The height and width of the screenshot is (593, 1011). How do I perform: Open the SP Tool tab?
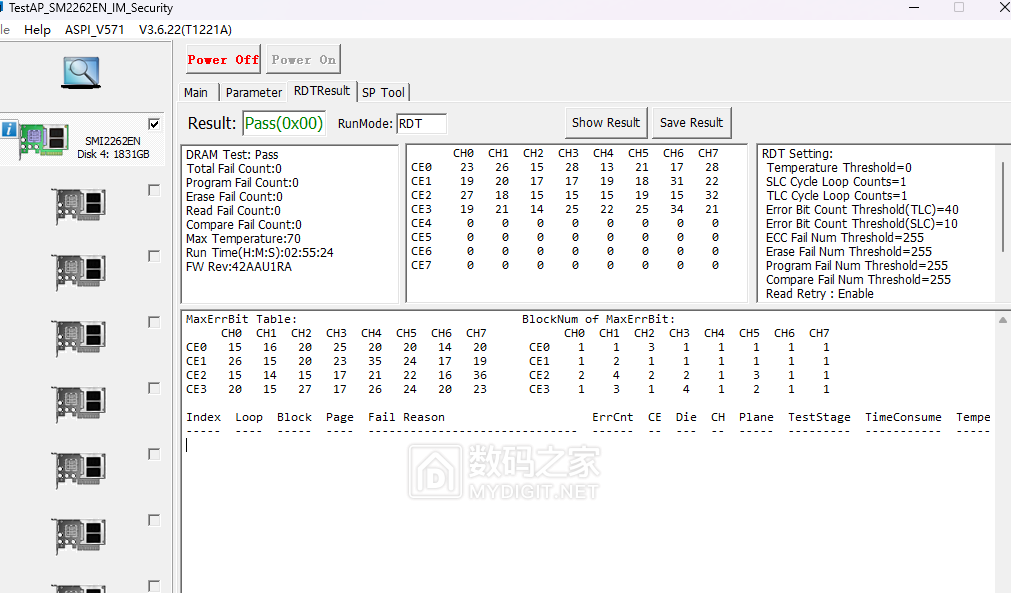pos(383,92)
